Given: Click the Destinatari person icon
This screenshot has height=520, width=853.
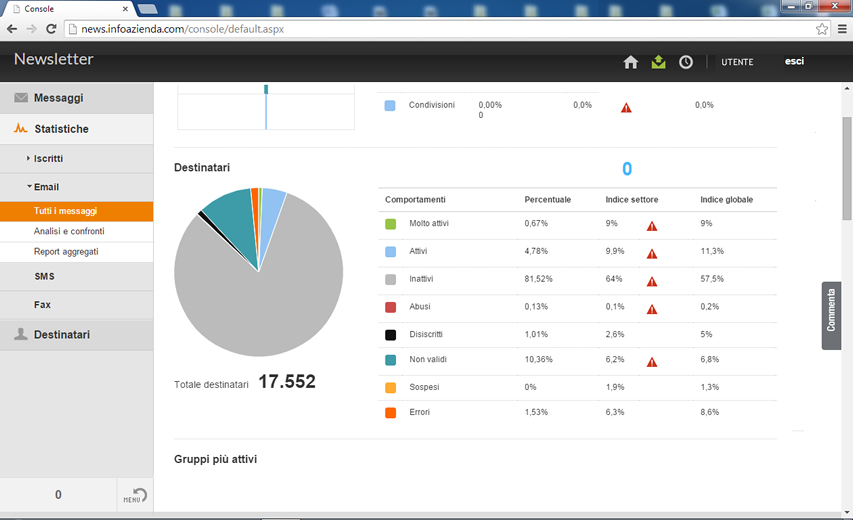Looking at the screenshot, I should tap(21, 334).
